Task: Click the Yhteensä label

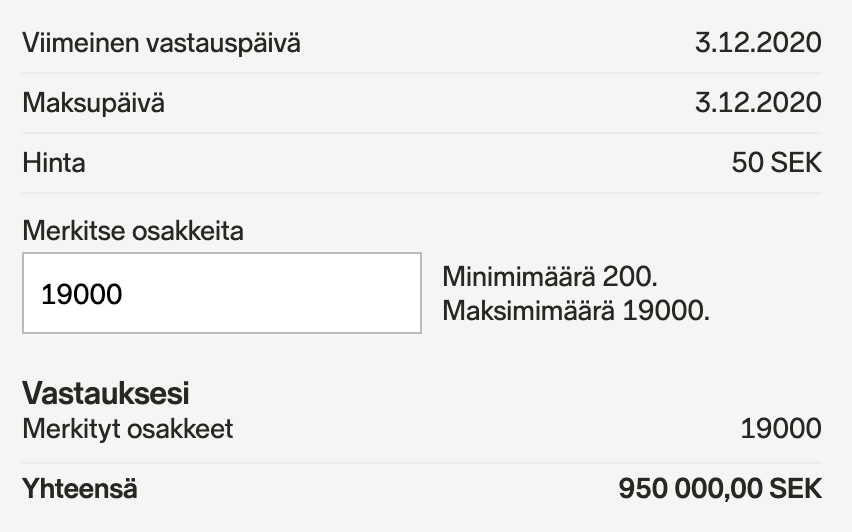Action: pos(80,490)
